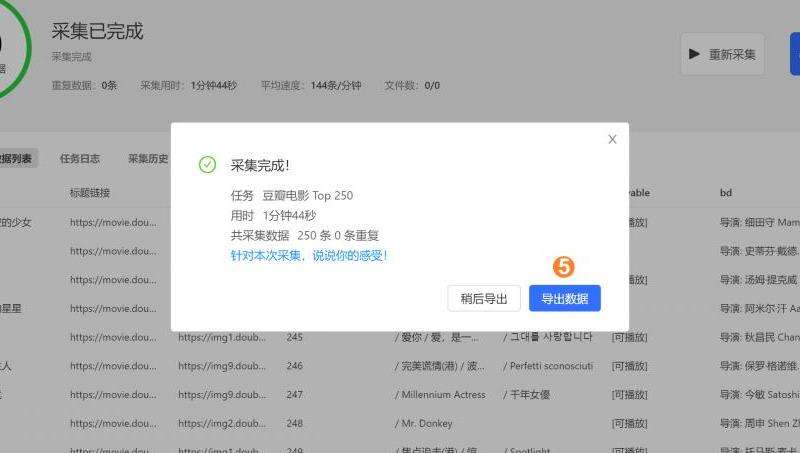Close the 采集完成 dialog with X
The image size is (800, 453).
click(x=612, y=140)
